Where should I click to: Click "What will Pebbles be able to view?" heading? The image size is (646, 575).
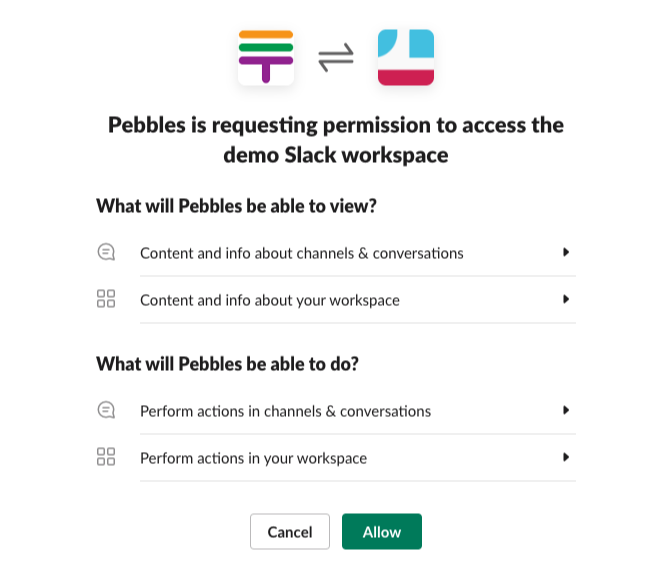(x=236, y=206)
